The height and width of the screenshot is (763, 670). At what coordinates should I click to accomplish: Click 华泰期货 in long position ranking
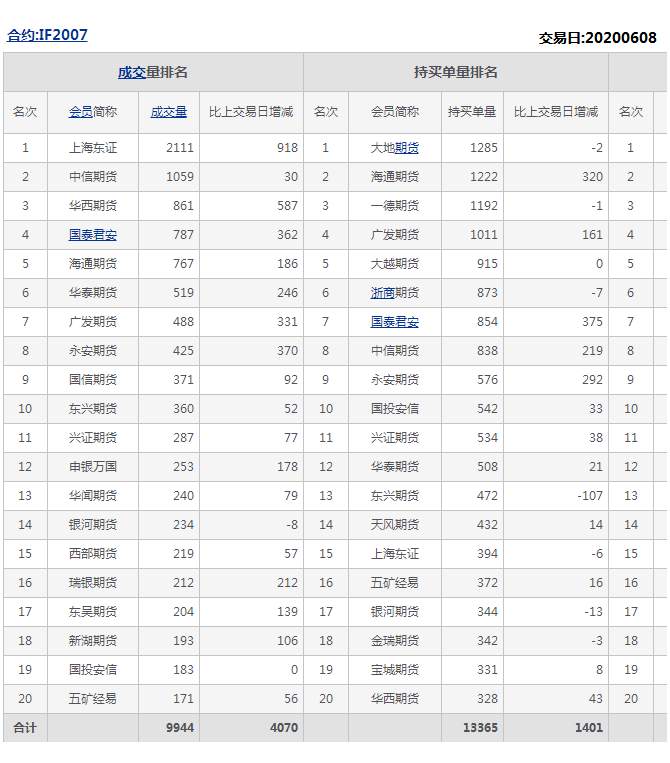tap(395, 467)
